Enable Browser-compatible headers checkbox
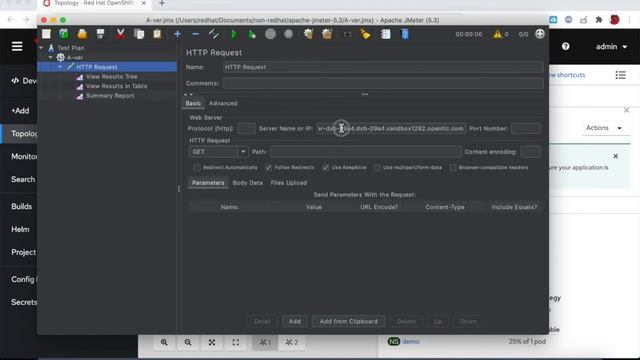The width and height of the screenshot is (640, 360). (x=453, y=167)
